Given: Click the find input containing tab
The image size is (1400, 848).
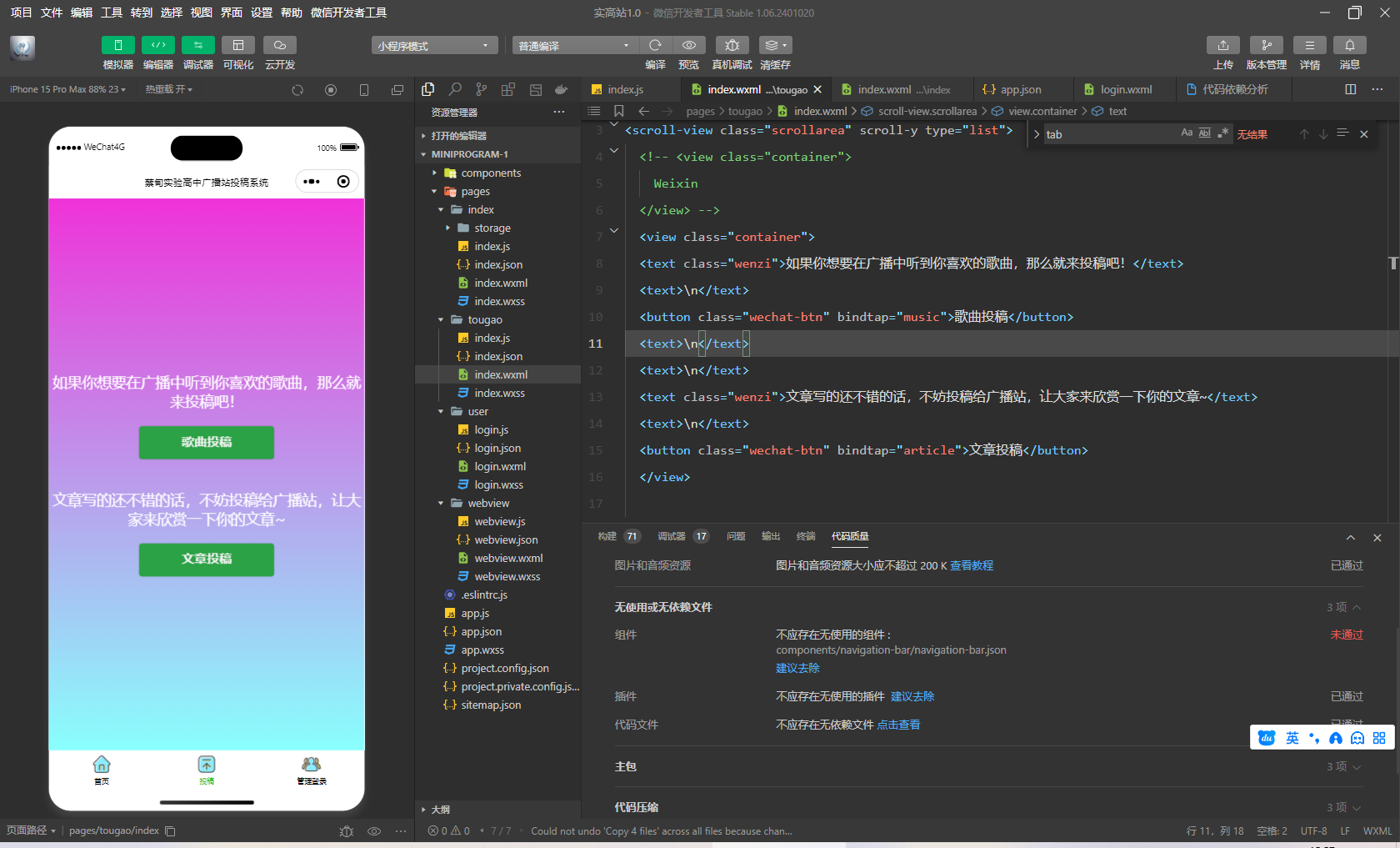Looking at the screenshot, I should (1110, 134).
